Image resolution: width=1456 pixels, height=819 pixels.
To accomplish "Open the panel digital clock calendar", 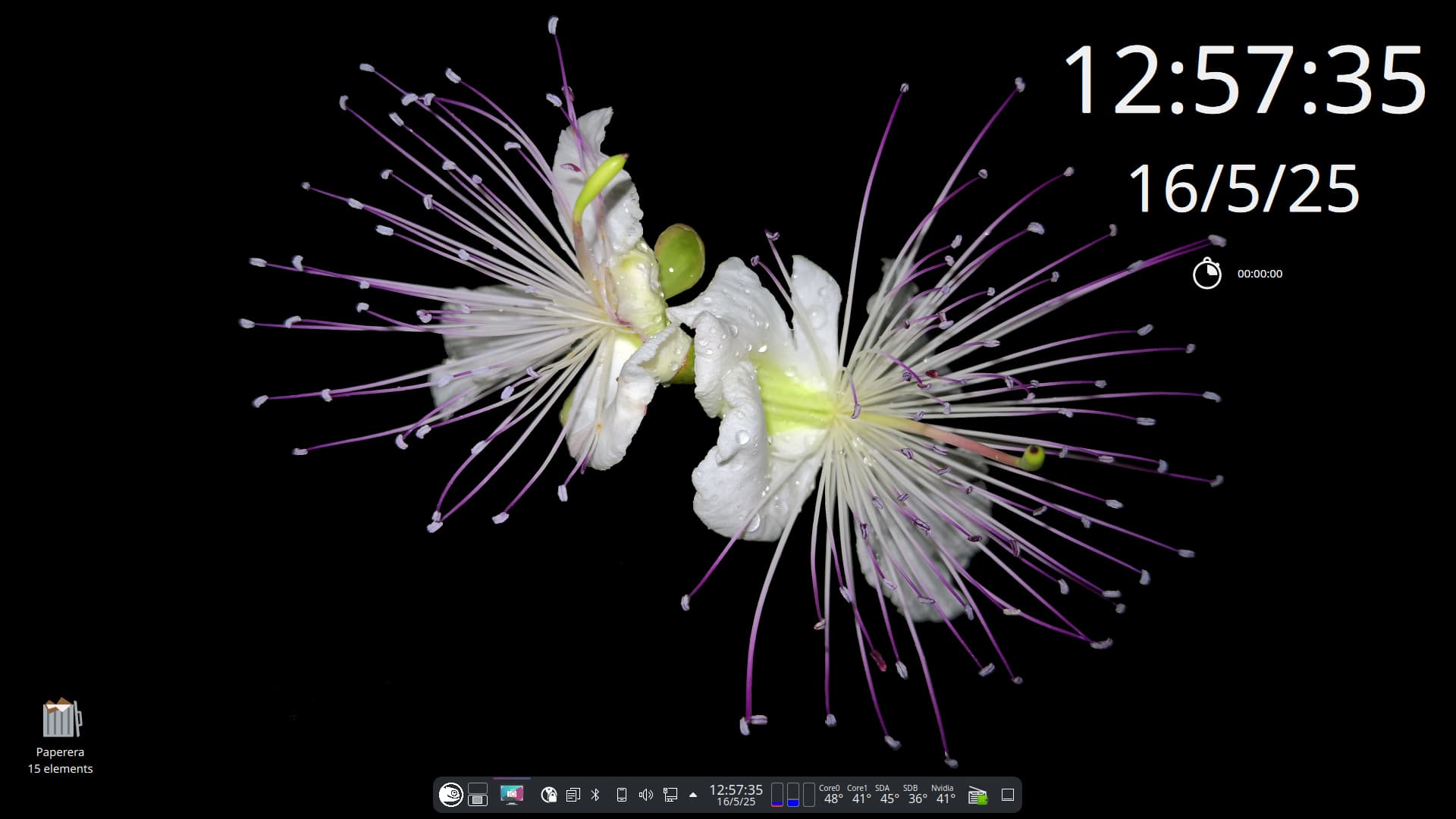I will [736, 795].
